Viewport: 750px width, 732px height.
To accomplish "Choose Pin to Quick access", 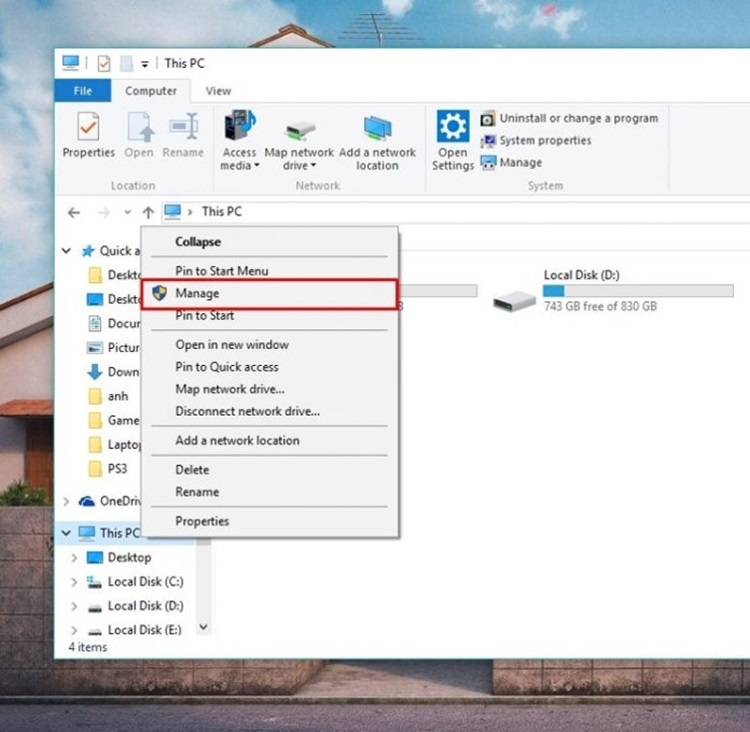I will (x=269, y=367).
